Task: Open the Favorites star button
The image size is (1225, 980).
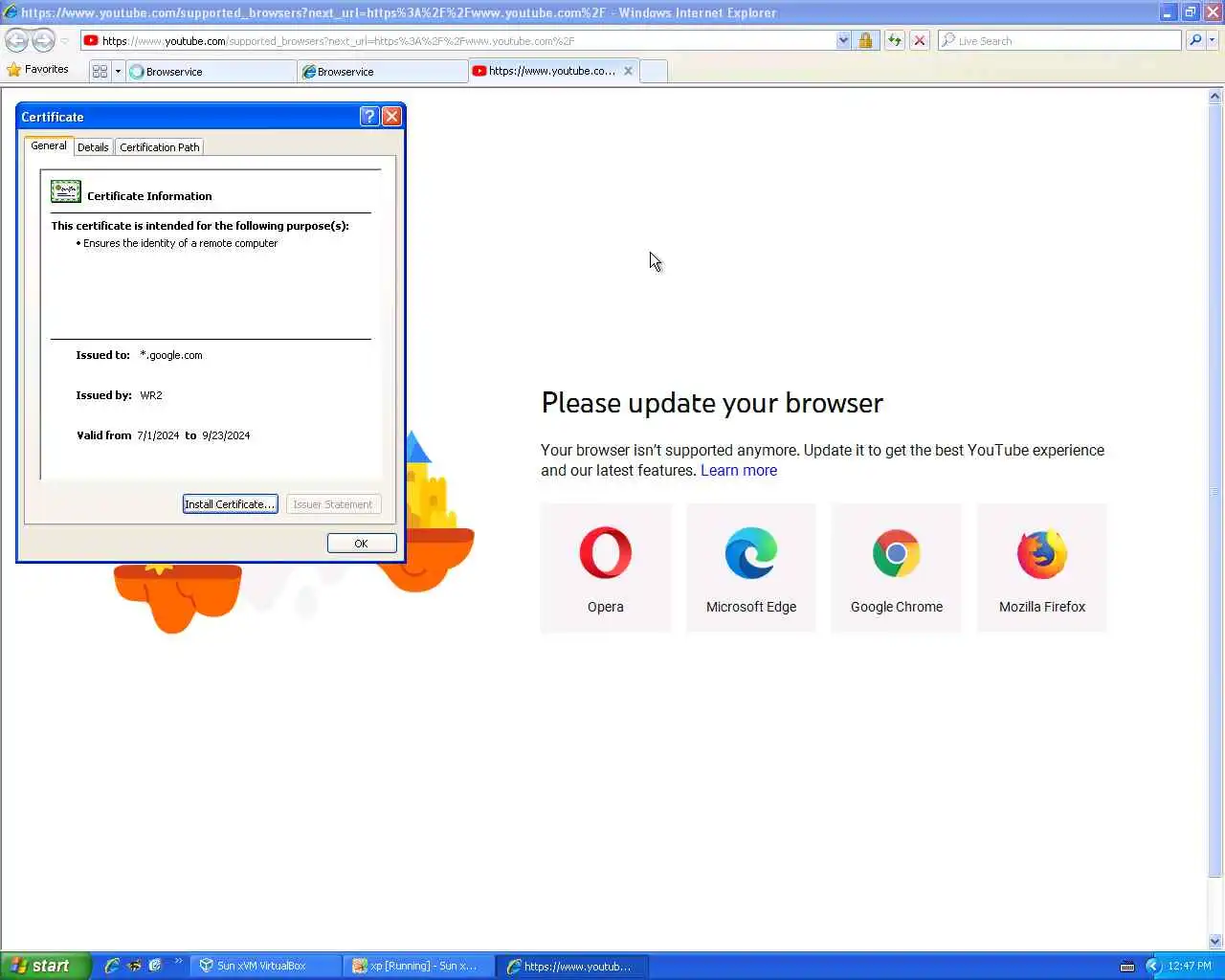Action: coord(38,70)
